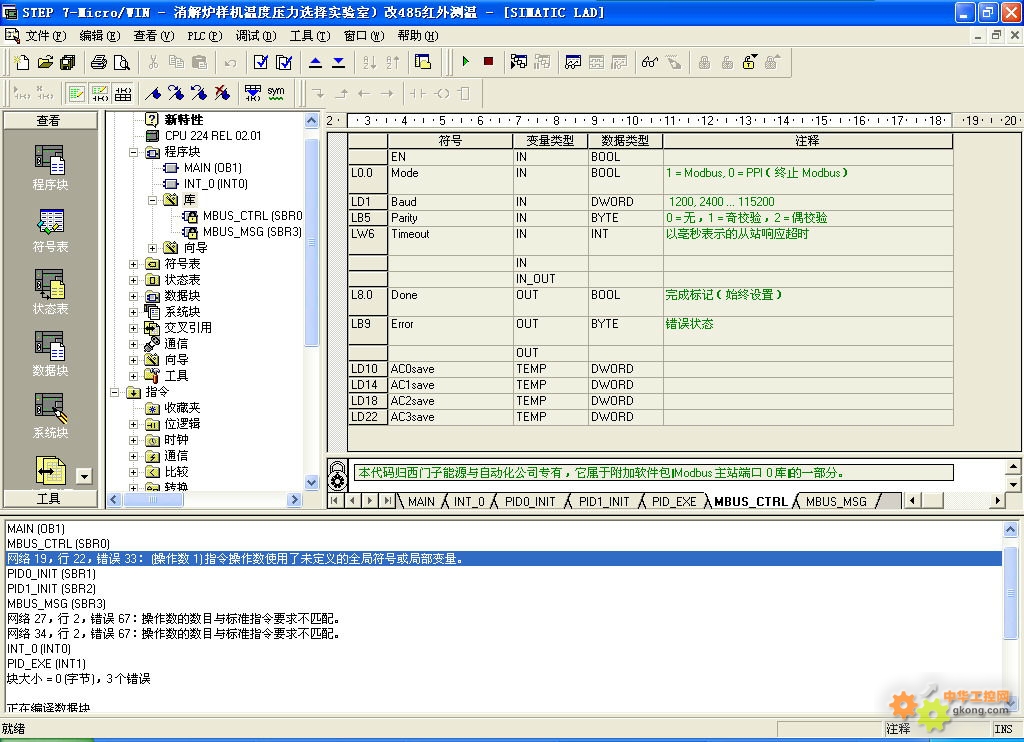Switch to the MBUS_MSG tab
Image resolution: width=1024 pixels, height=742 pixels.
pyautogui.click(x=836, y=502)
